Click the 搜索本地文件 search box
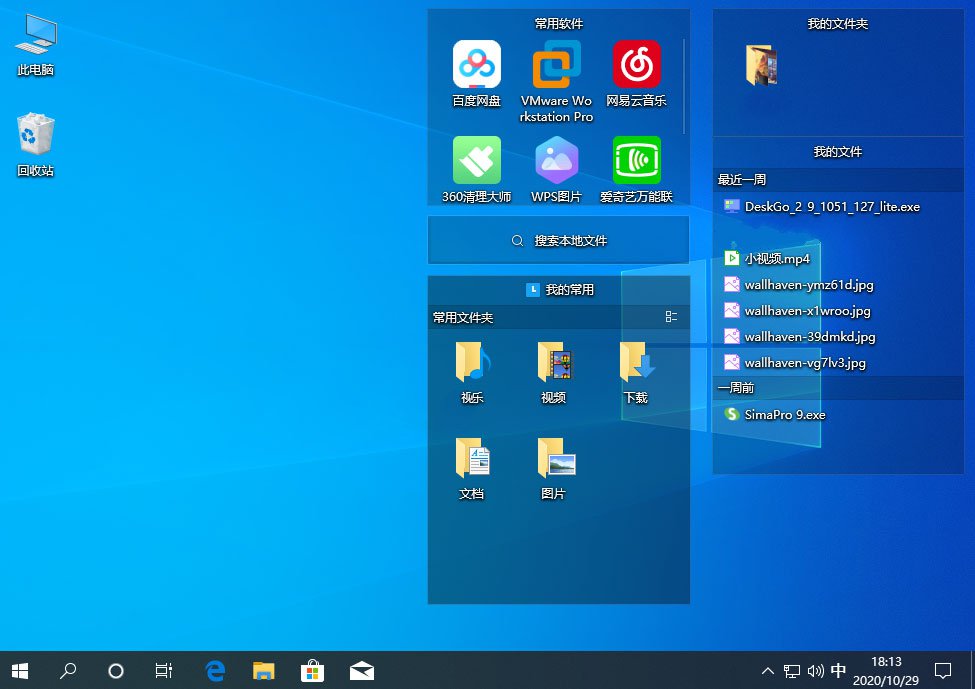Image resolution: width=975 pixels, height=689 pixels. pos(558,240)
